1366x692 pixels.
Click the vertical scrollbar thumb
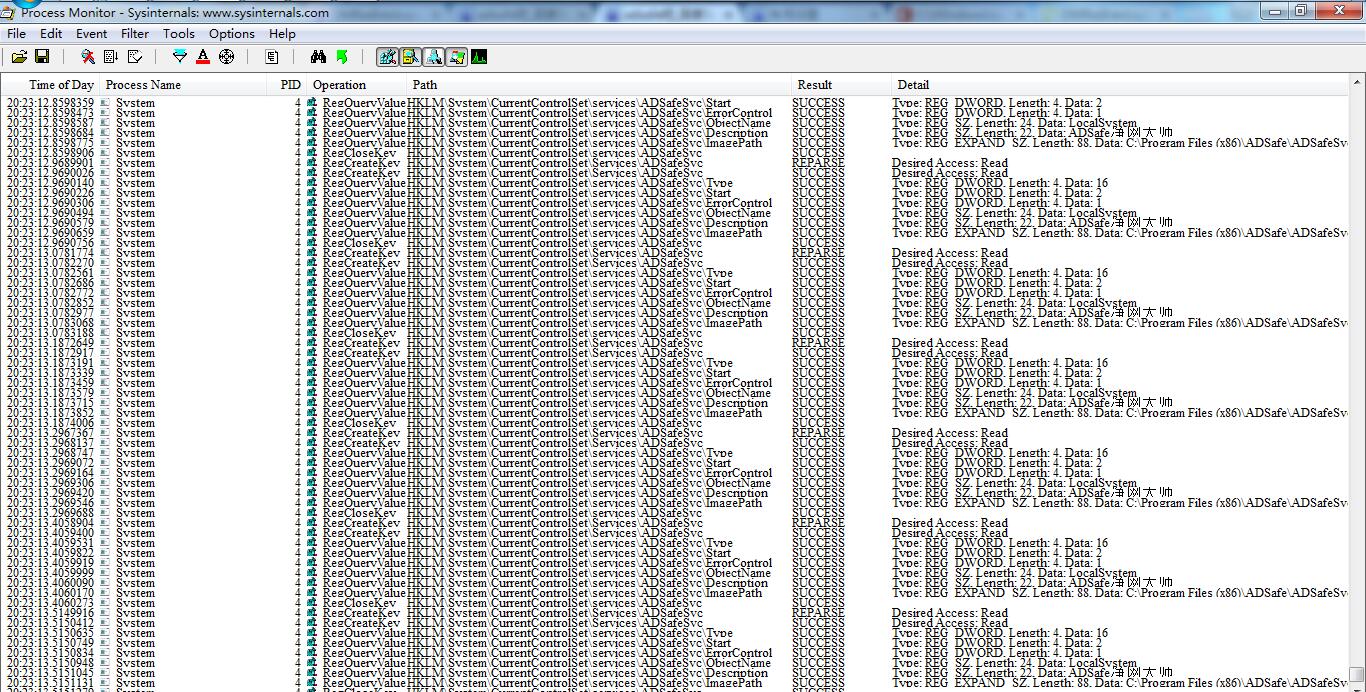coord(1356,675)
